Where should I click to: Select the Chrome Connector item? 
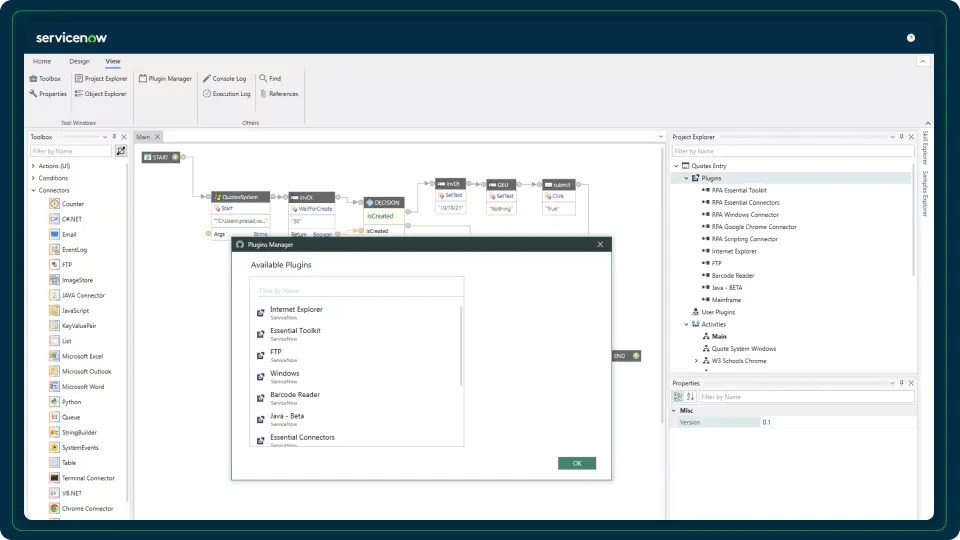click(81, 508)
